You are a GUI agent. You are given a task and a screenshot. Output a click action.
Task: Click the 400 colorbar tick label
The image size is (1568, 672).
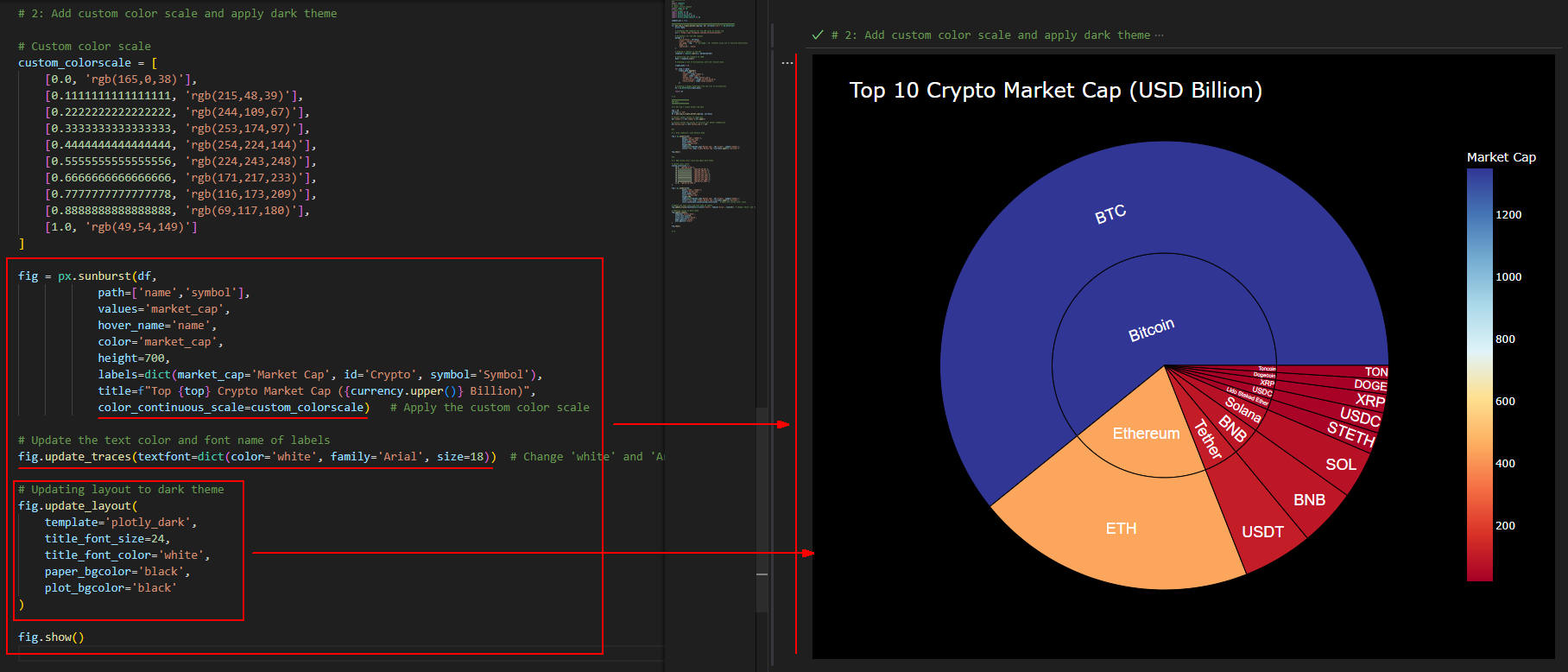(x=1505, y=464)
